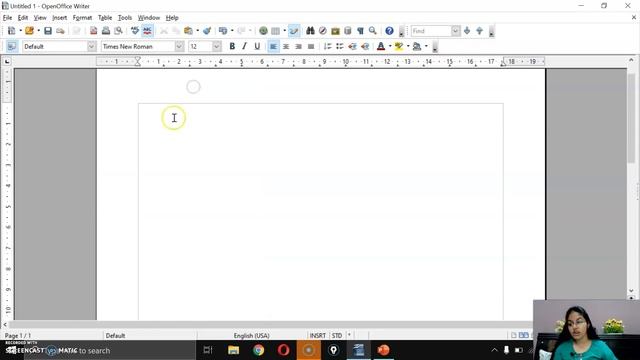Apply Background Color

coord(417,46)
